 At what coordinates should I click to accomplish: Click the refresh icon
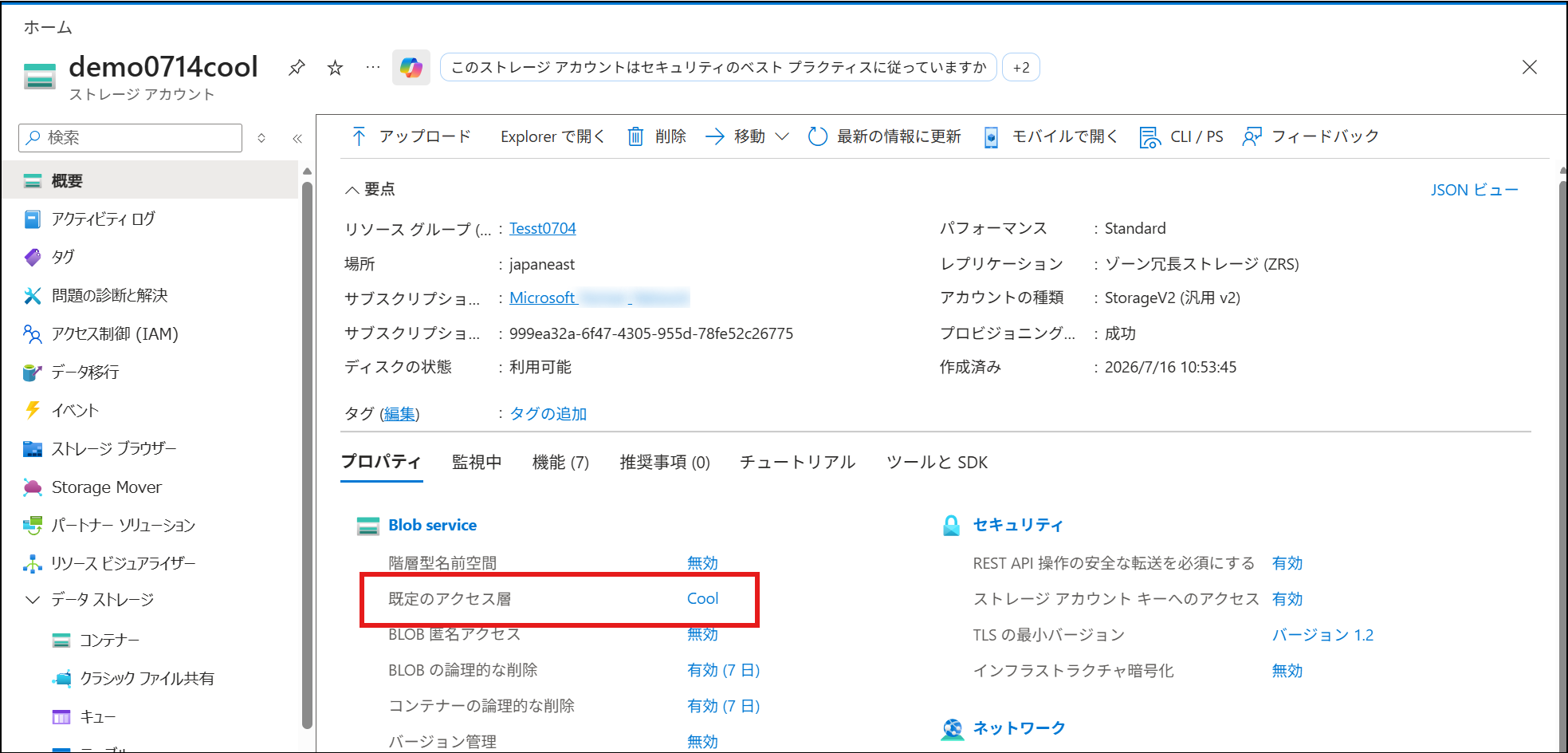[818, 136]
